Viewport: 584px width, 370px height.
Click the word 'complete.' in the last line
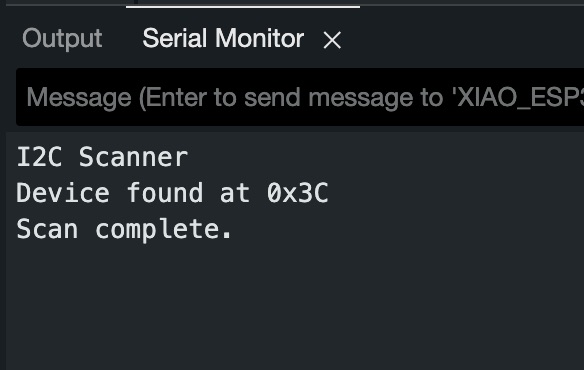[x=164, y=230]
